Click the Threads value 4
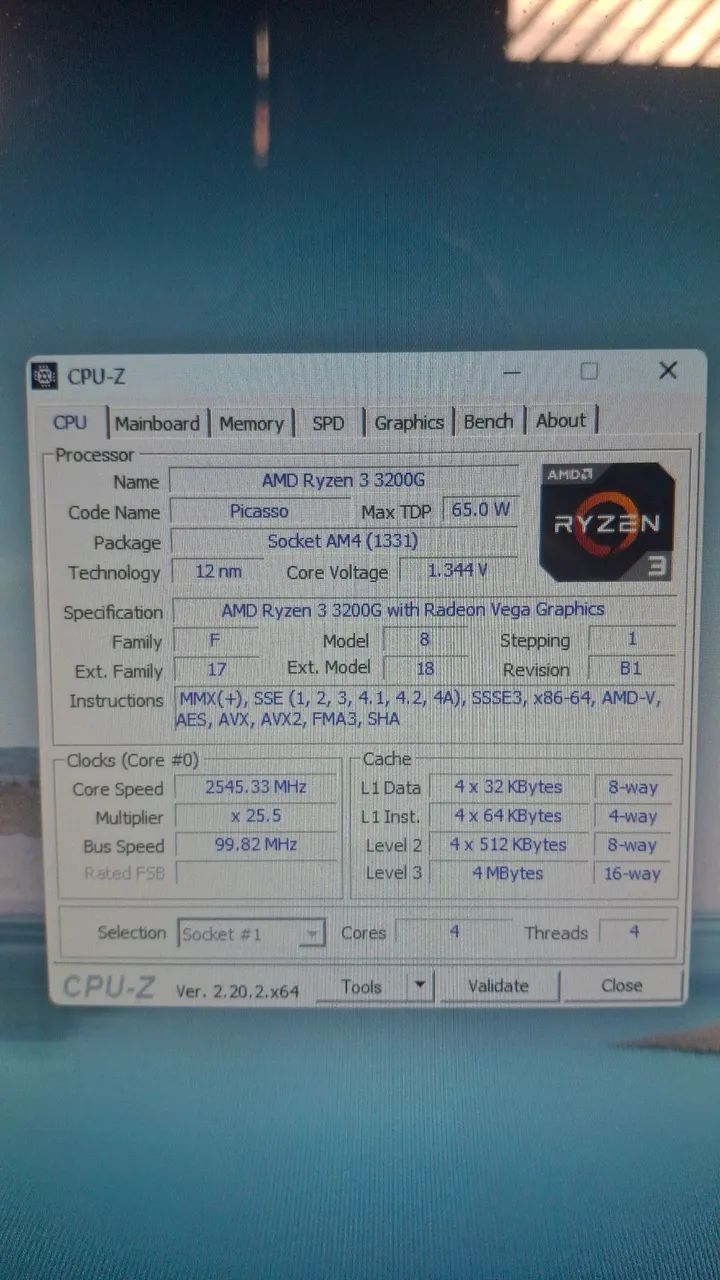This screenshot has width=720, height=1280. coord(634,932)
